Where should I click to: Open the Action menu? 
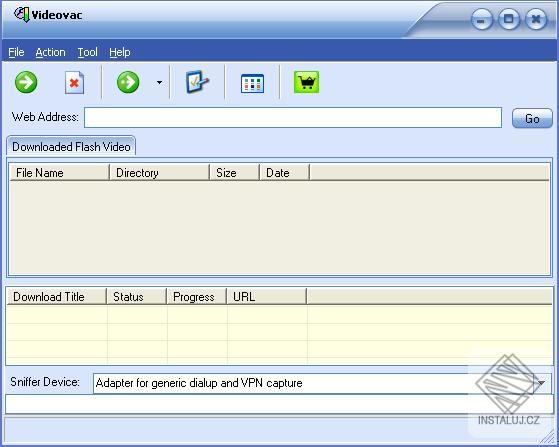(50, 52)
